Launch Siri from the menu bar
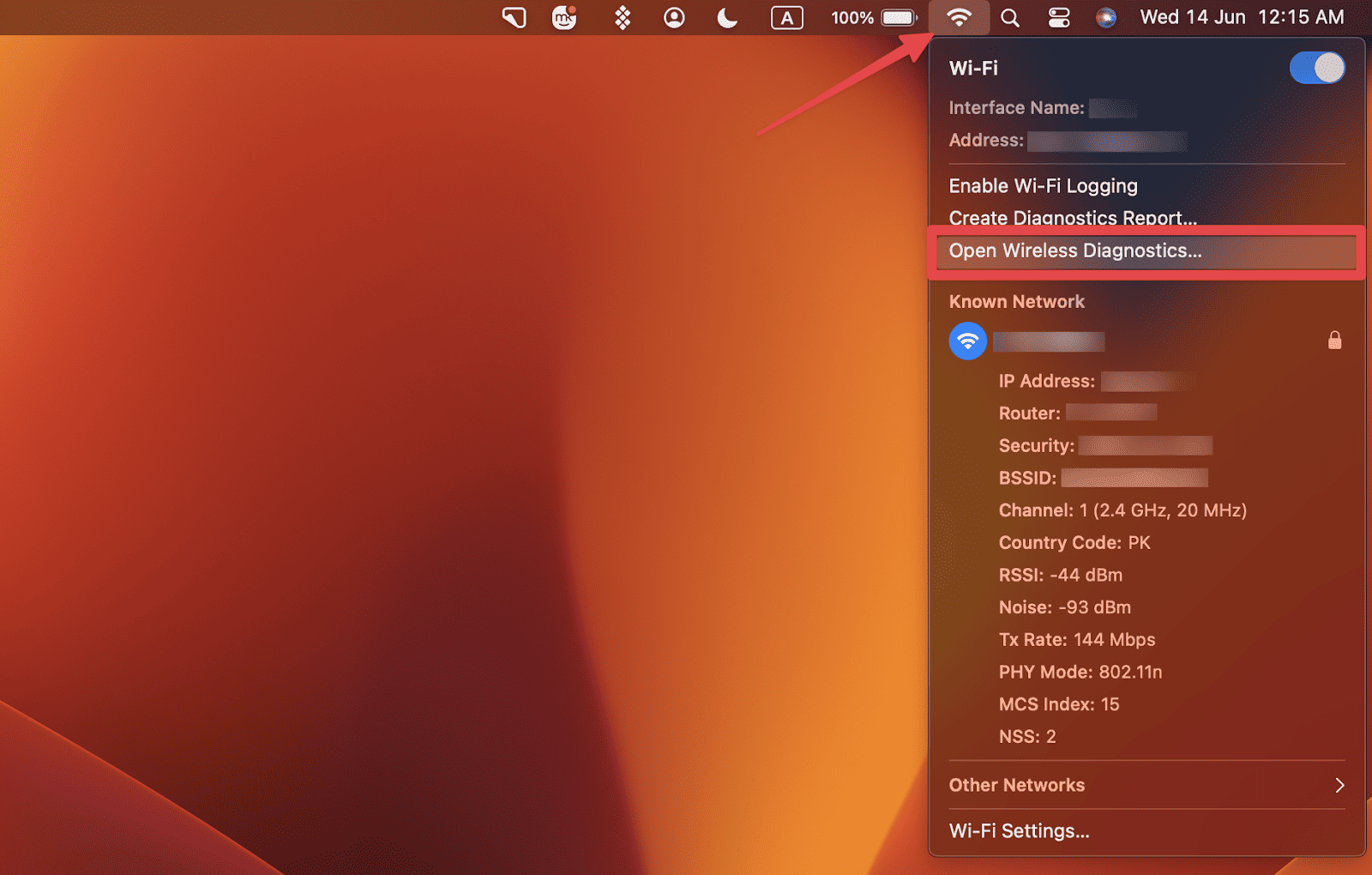 tap(1106, 18)
